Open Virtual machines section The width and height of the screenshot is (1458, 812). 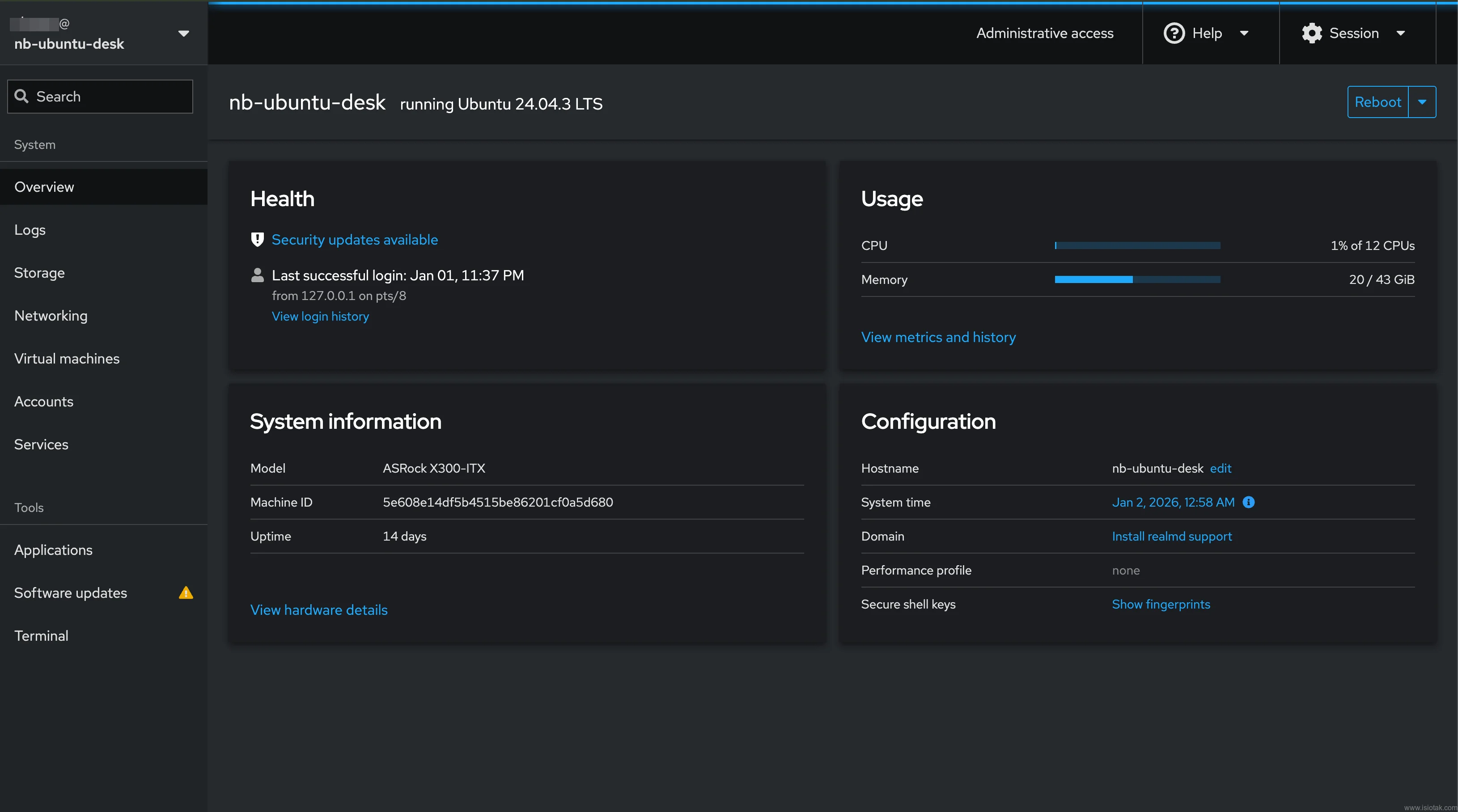click(104, 359)
